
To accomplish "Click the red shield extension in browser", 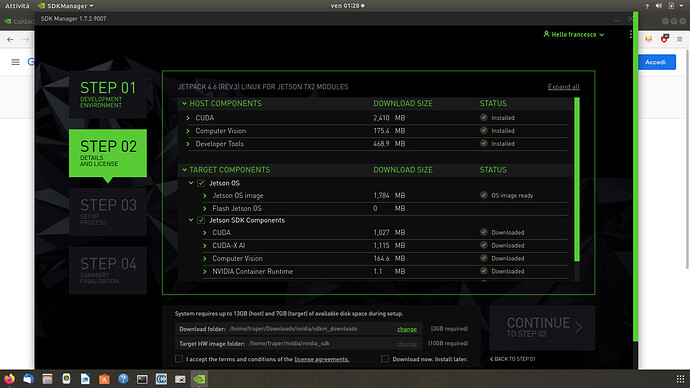I will coord(664,39).
